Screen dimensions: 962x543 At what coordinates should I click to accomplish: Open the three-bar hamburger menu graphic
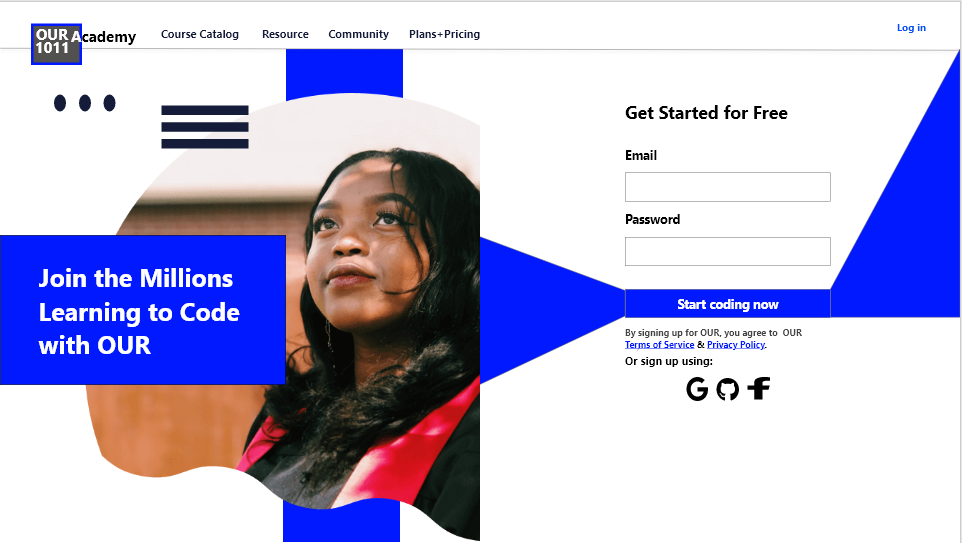coord(205,127)
